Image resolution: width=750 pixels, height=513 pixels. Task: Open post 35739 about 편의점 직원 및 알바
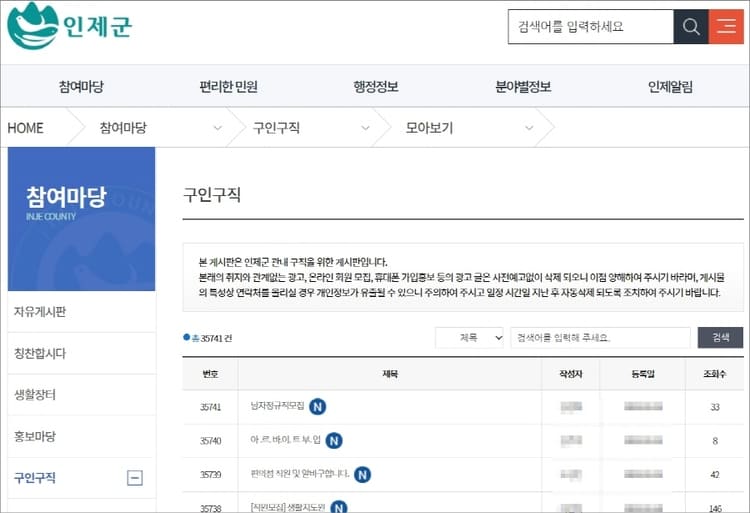tap(300, 473)
